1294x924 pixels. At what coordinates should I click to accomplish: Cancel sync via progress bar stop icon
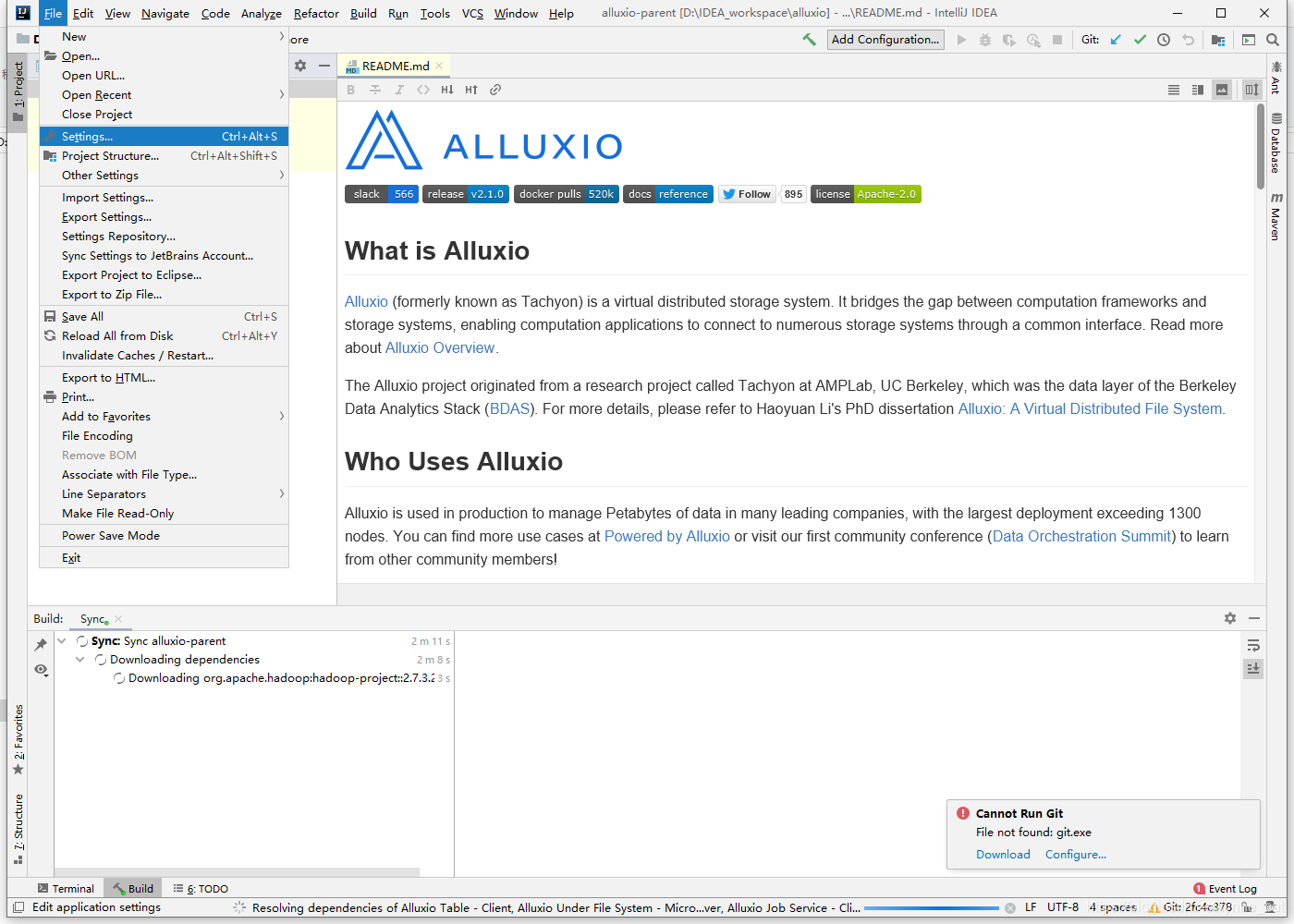[x=1009, y=907]
